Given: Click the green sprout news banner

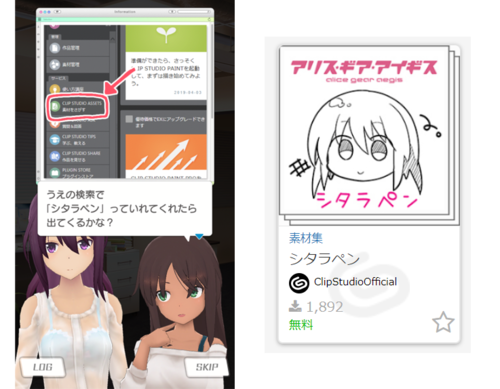Looking at the screenshot, I should 166,39.
